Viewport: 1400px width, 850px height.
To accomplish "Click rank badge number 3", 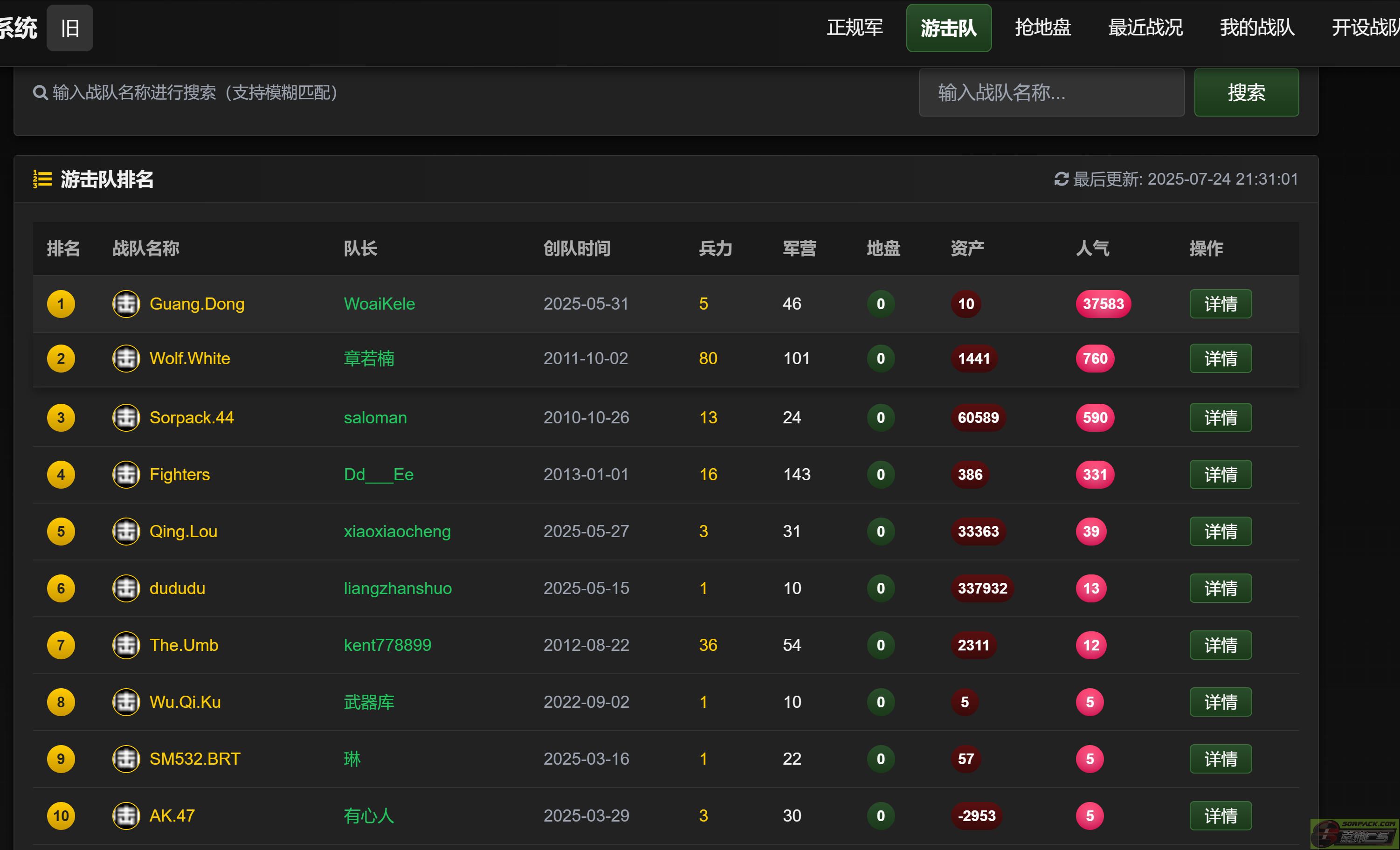I will [61, 418].
